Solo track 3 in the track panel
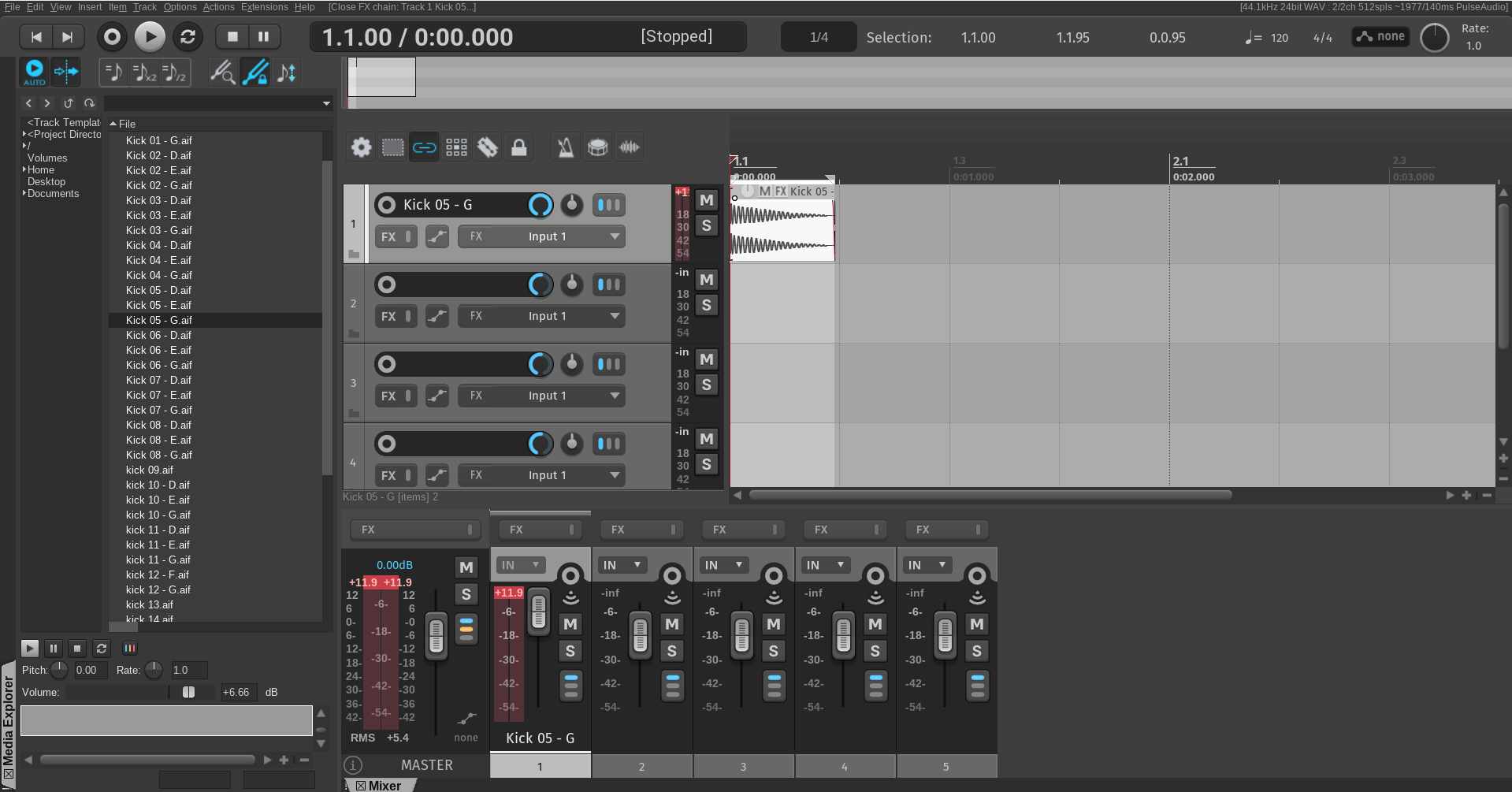 706,385
